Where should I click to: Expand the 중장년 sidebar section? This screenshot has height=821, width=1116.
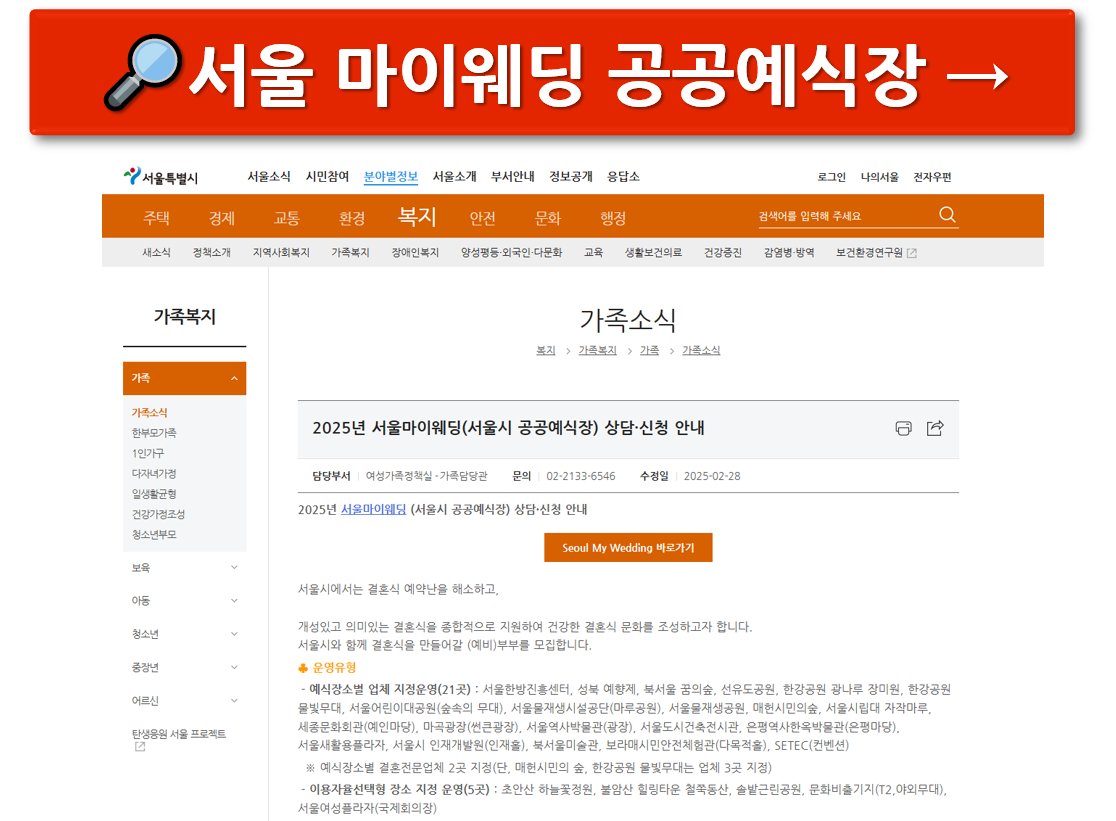184,667
